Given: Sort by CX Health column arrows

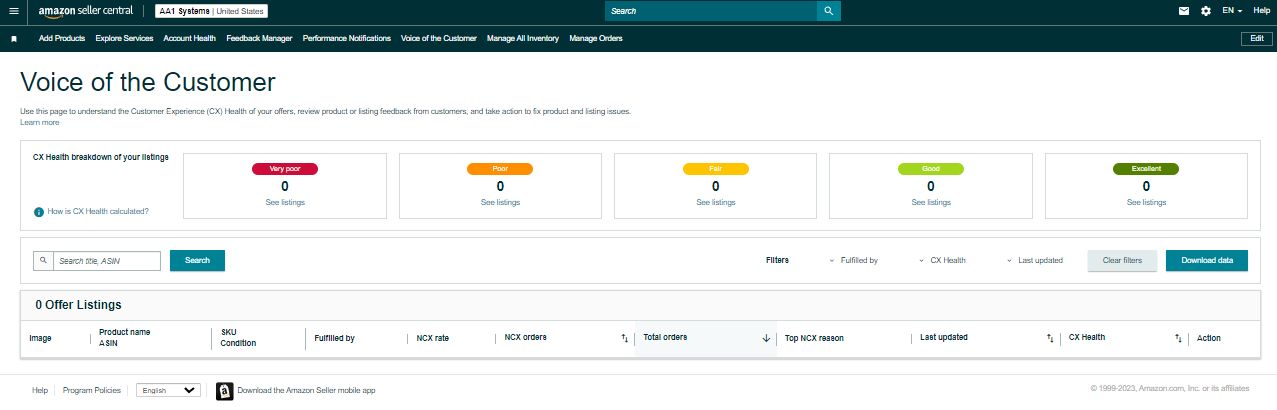Looking at the screenshot, I should pos(1178,338).
